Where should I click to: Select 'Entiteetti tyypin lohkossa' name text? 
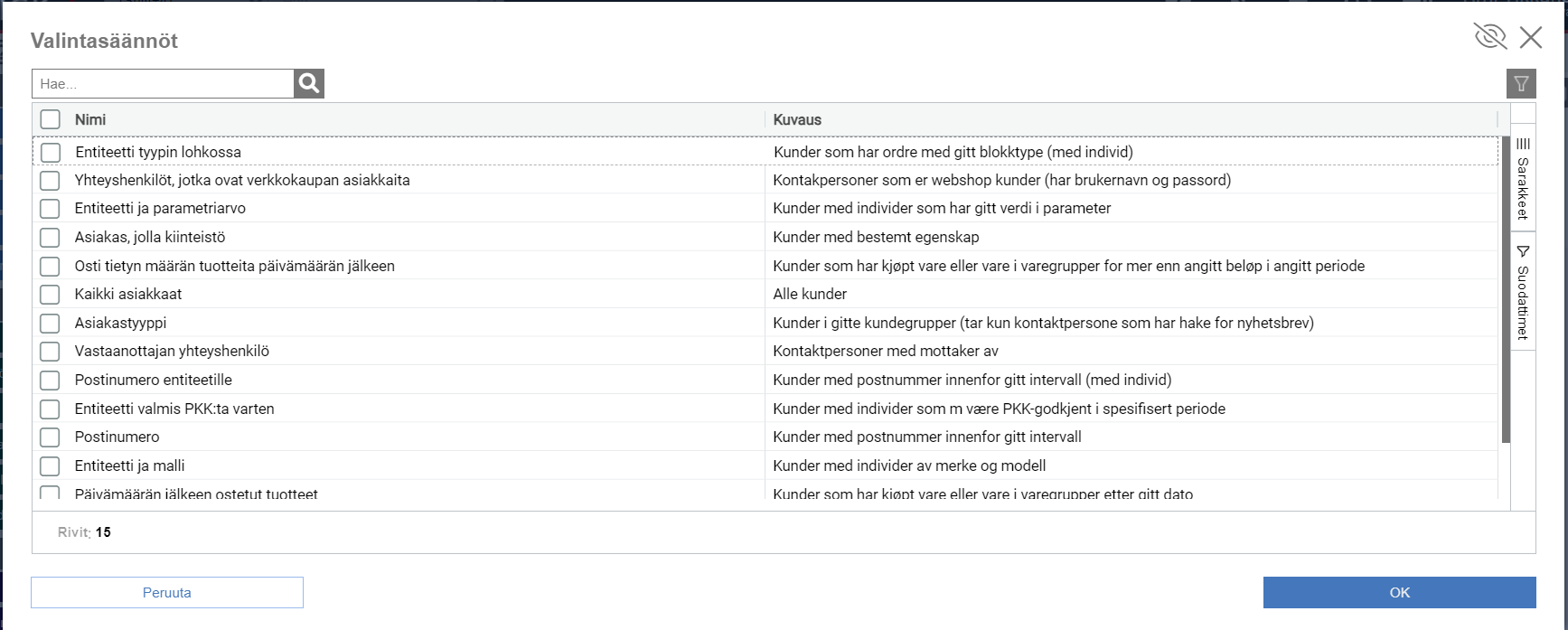[158, 152]
